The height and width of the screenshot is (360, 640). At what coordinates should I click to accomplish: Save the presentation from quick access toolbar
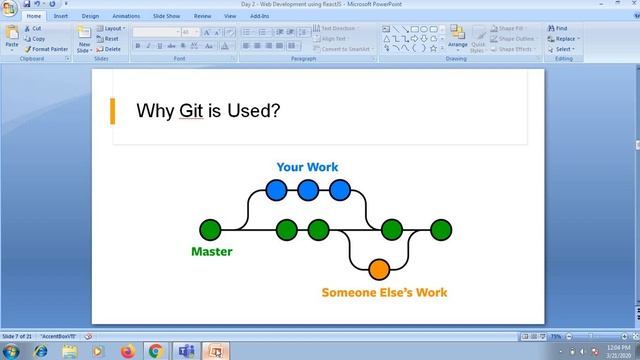(27, 4)
